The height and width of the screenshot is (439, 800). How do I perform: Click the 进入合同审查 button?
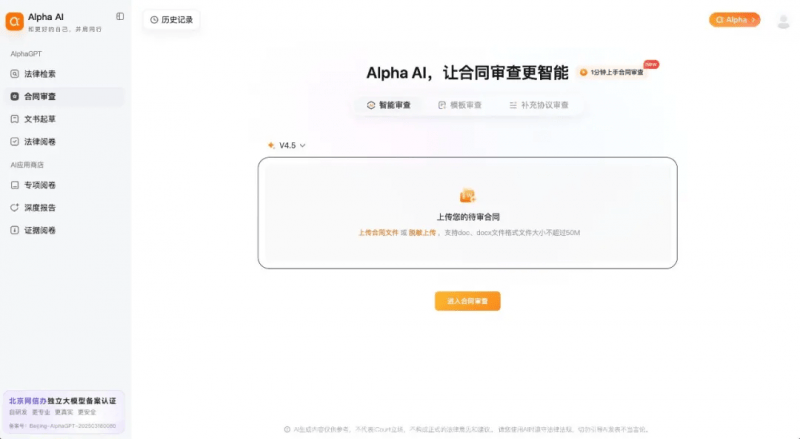click(x=467, y=301)
